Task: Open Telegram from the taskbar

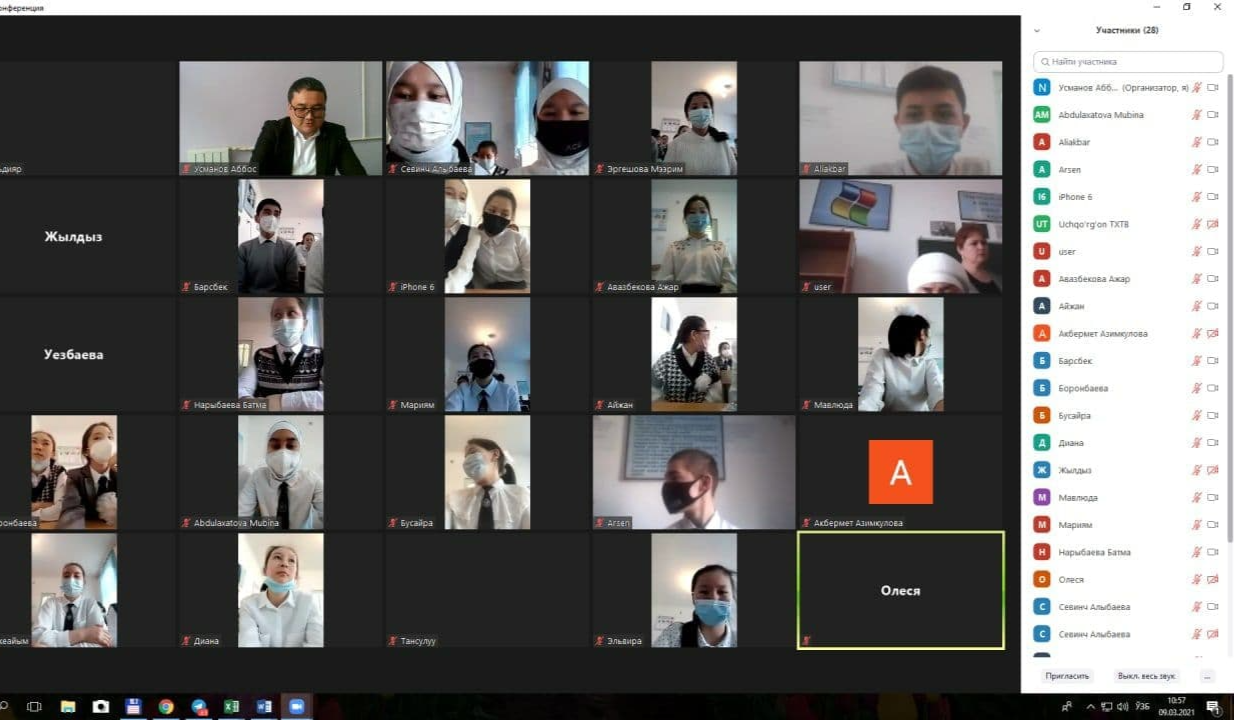Action: [x=199, y=706]
